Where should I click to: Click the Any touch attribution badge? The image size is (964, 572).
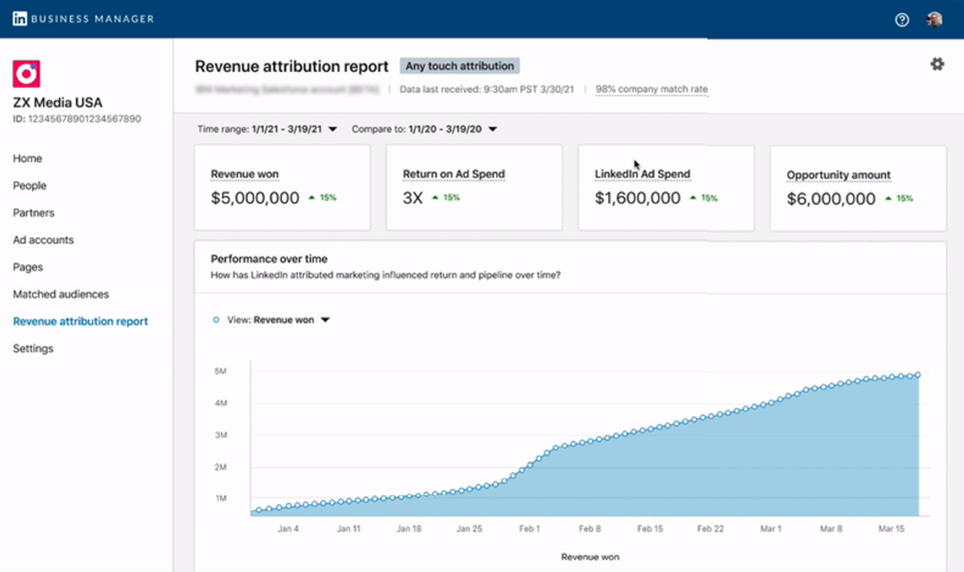click(x=460, y=66)
